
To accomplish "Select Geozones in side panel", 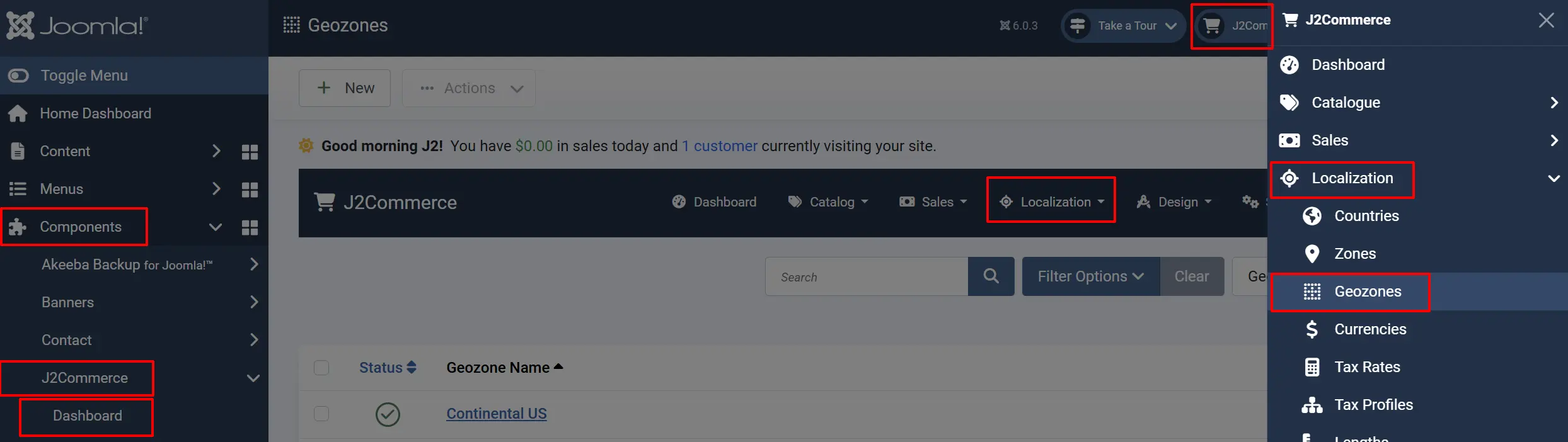I will pos(1417,292).
